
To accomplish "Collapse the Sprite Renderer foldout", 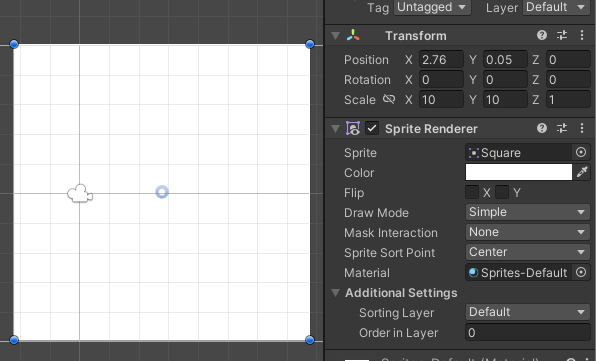I will pyautogui.click(x=335, y=129).
